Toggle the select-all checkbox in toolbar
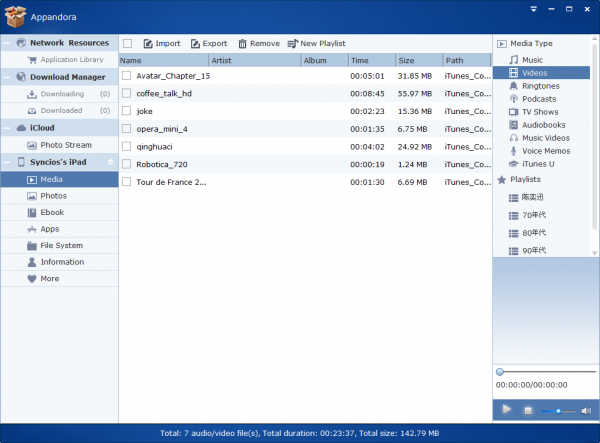600x443 pixels. click(x=127, y=44)
